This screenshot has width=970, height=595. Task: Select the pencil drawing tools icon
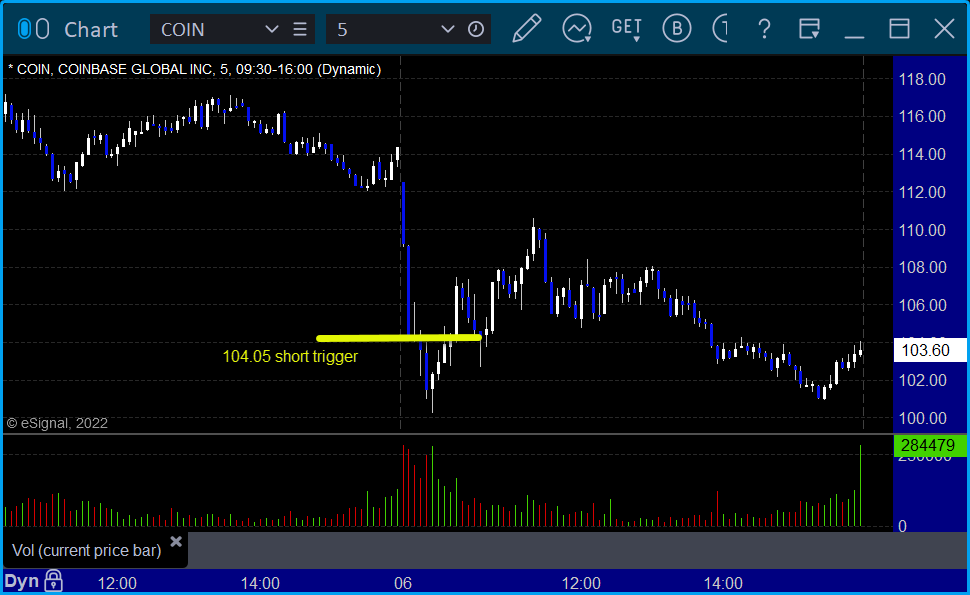pos(526,29)
